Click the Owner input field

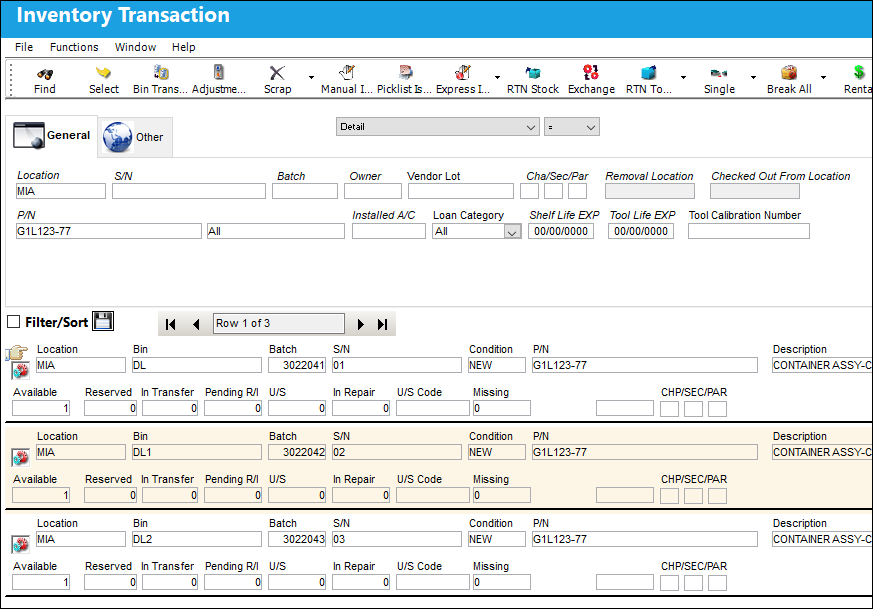372,191
